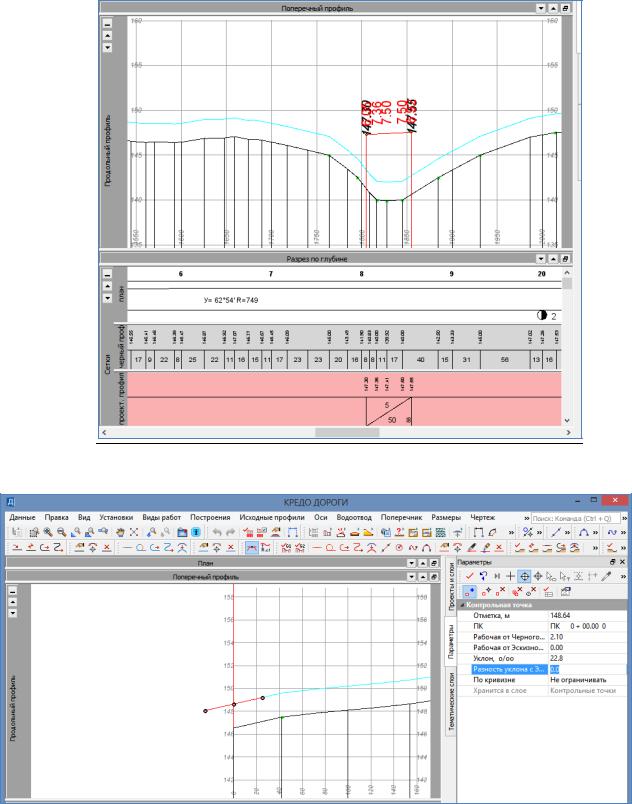
Task: Click the apply checkmark in Параметры toolbar
Action: coord(469,576)
